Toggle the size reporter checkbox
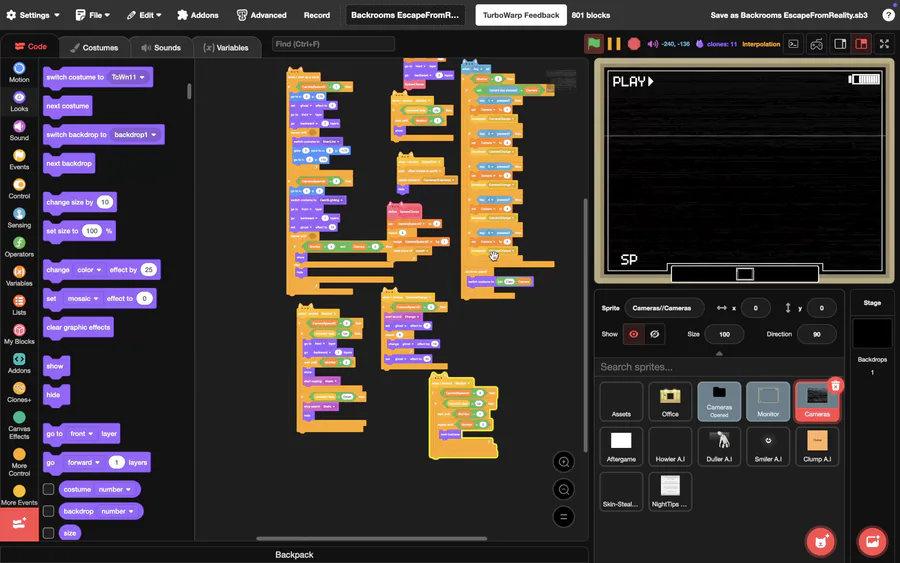 point(49,533)
